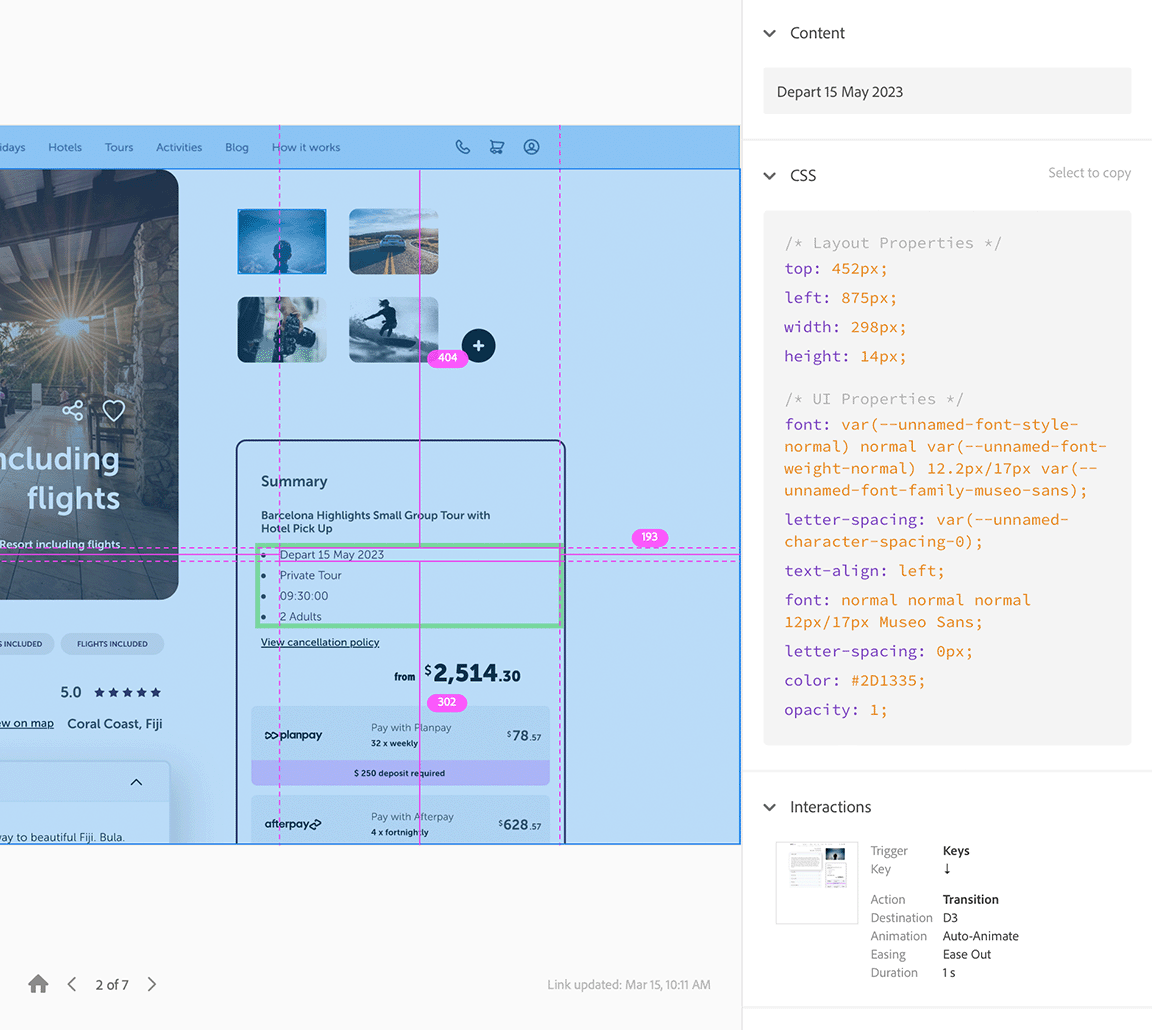Viewport: 1152px width, 1030px height.
Task: Click the Ease Out easing value
Action: tap(966, 954)
